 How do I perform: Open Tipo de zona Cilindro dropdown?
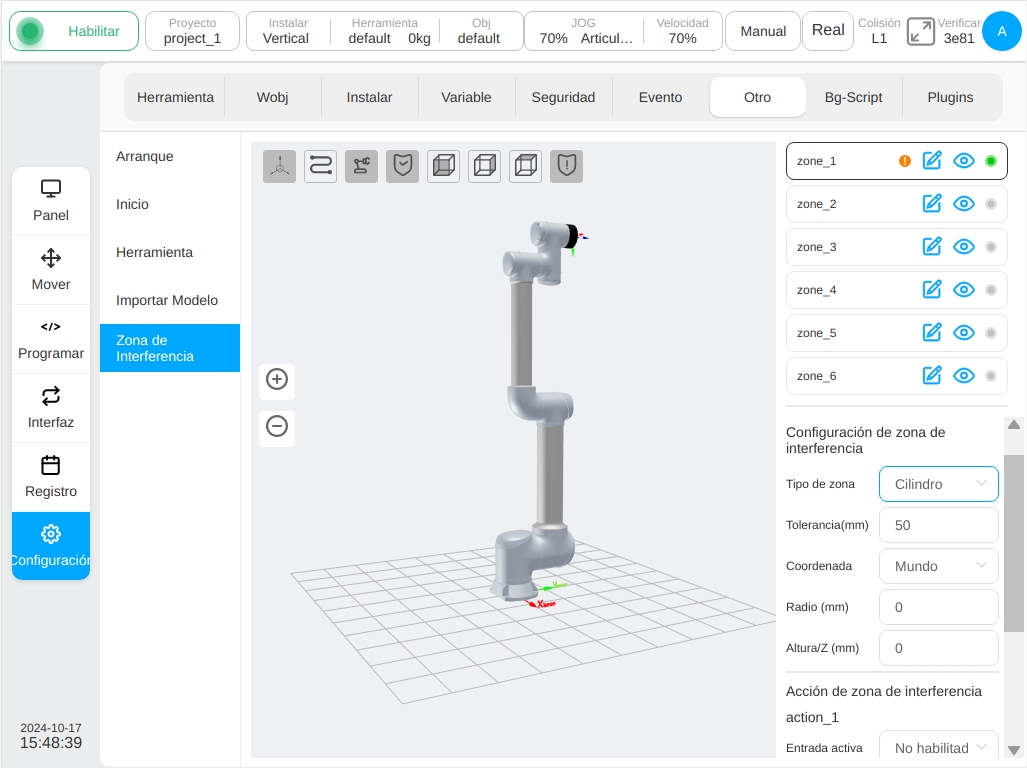tap(939, 484)
